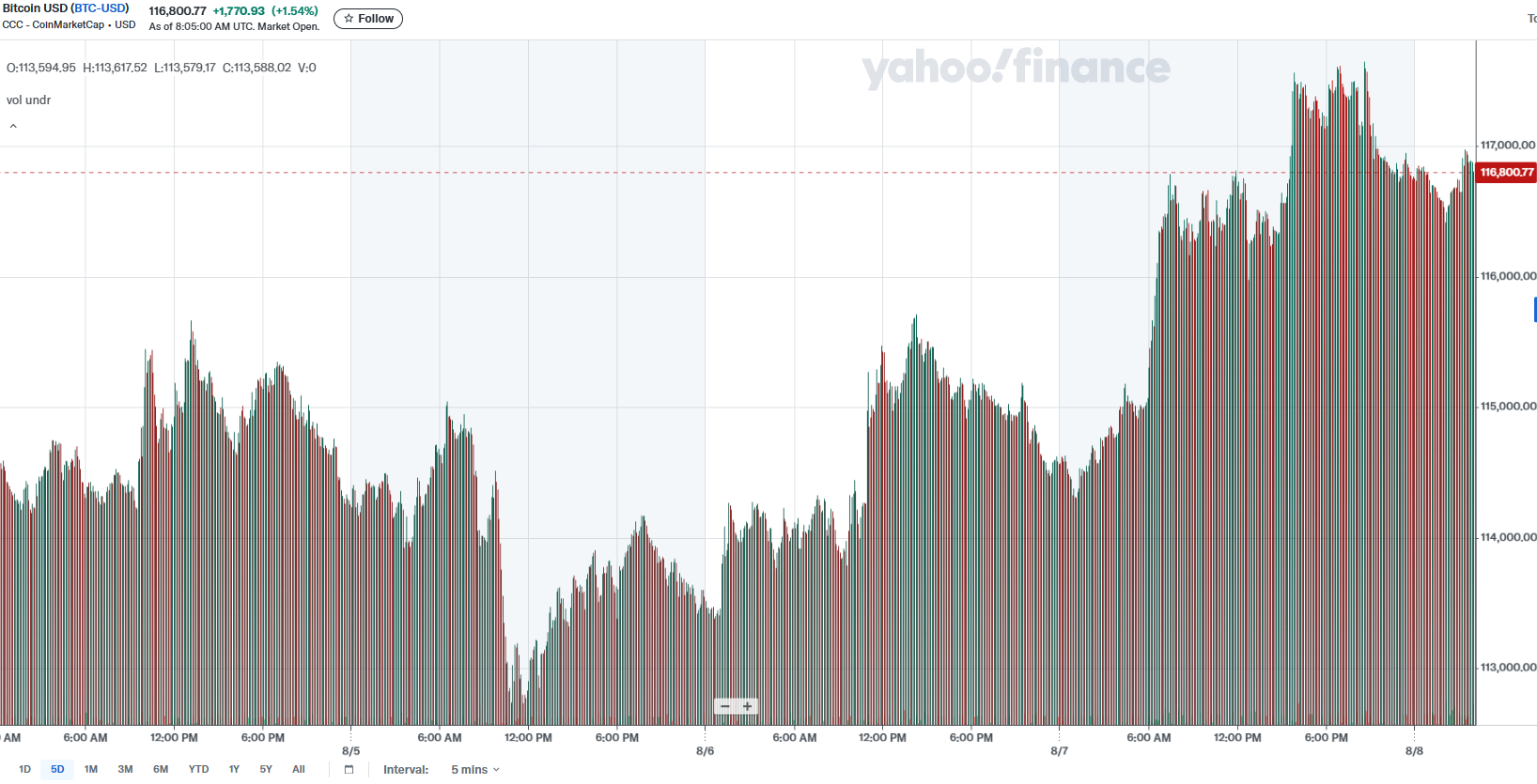The image size is (1537, 784).
Task: Click the All time range option
Action: pos(298,769)
